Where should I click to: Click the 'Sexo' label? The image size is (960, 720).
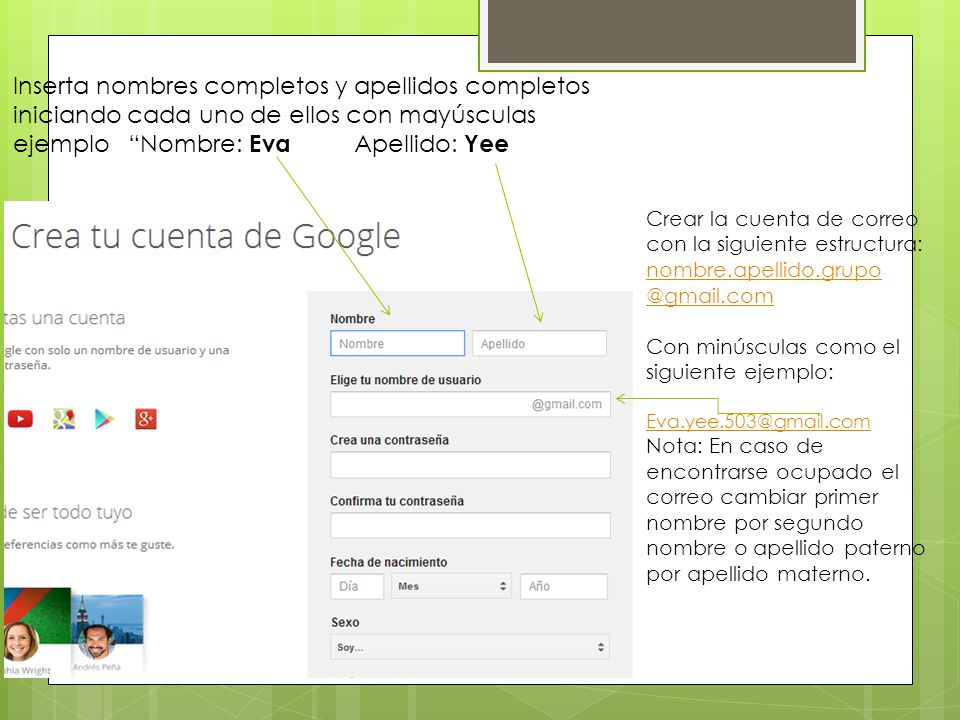[345, 622]
